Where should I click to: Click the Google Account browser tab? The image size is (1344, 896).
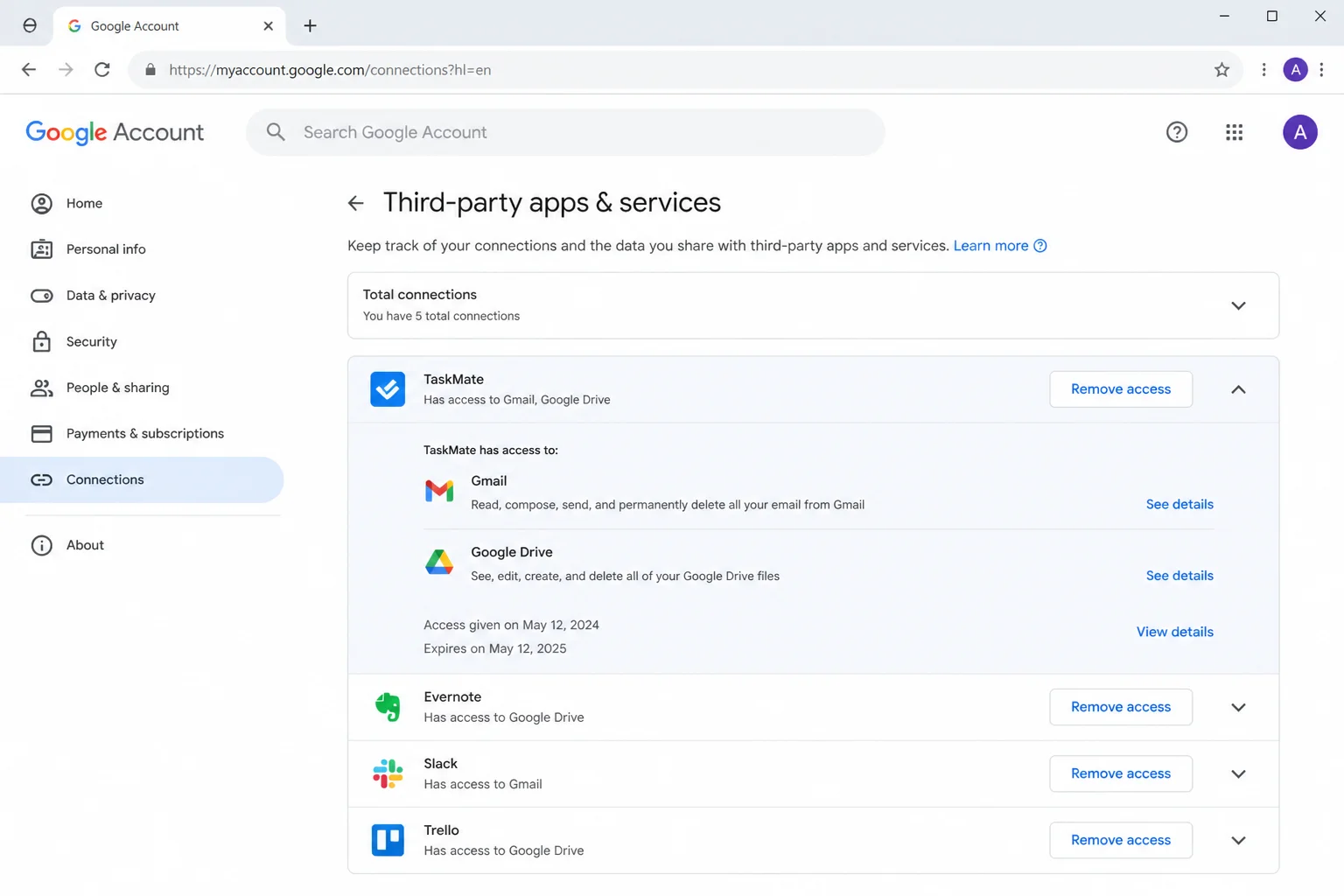pos(169,26)
